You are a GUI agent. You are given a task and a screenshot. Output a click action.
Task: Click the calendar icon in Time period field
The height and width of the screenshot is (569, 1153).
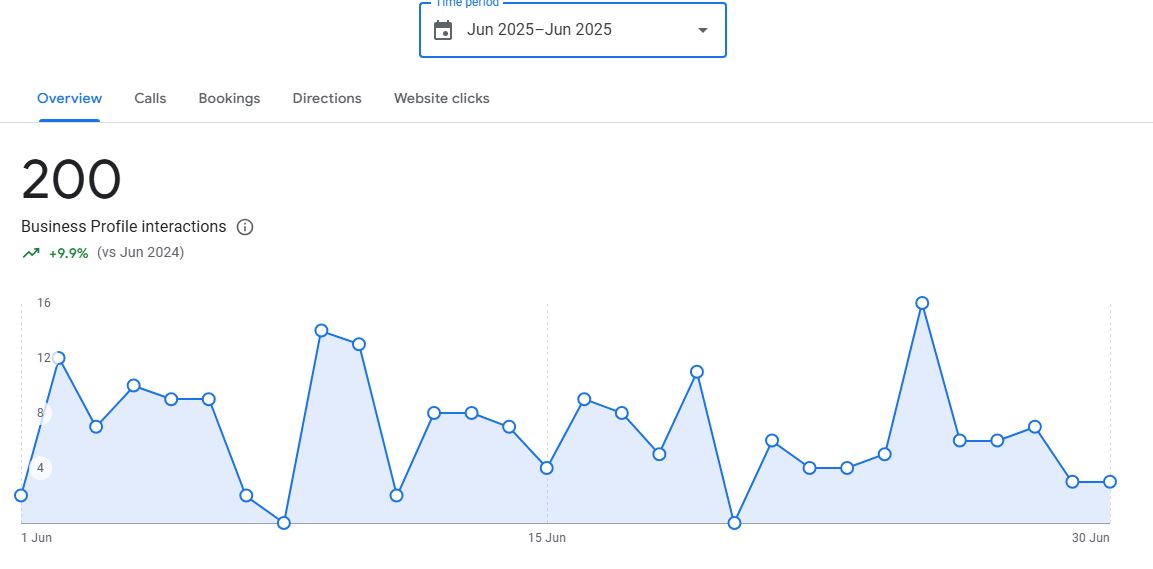click(x=443, y=30)
